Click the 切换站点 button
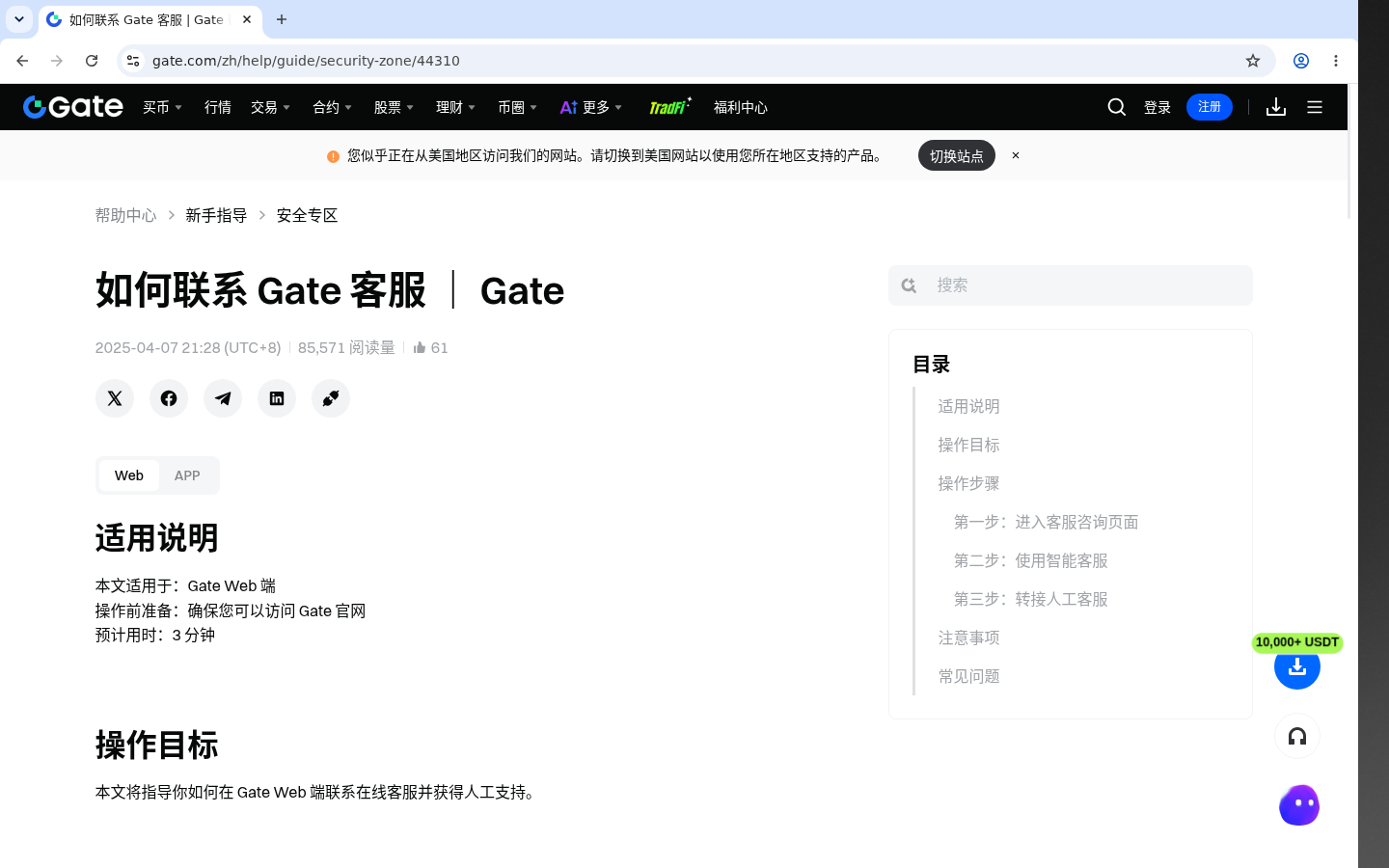Viewport: 1389px width, 868px height. click(957, 155)
